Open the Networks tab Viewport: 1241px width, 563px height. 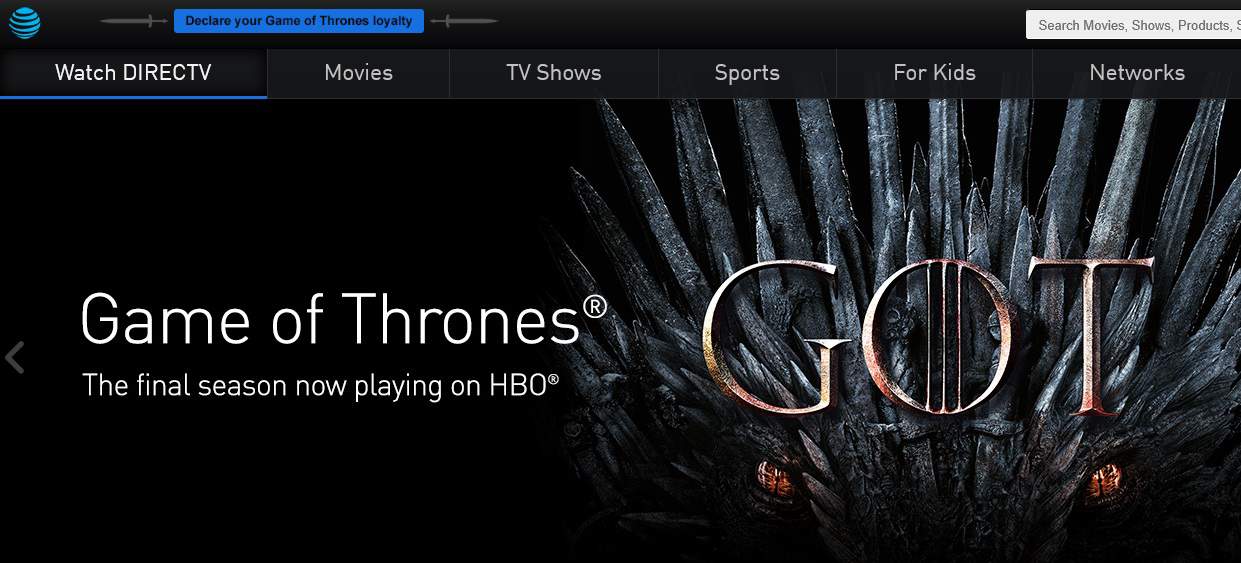[x=1137, y=73]
